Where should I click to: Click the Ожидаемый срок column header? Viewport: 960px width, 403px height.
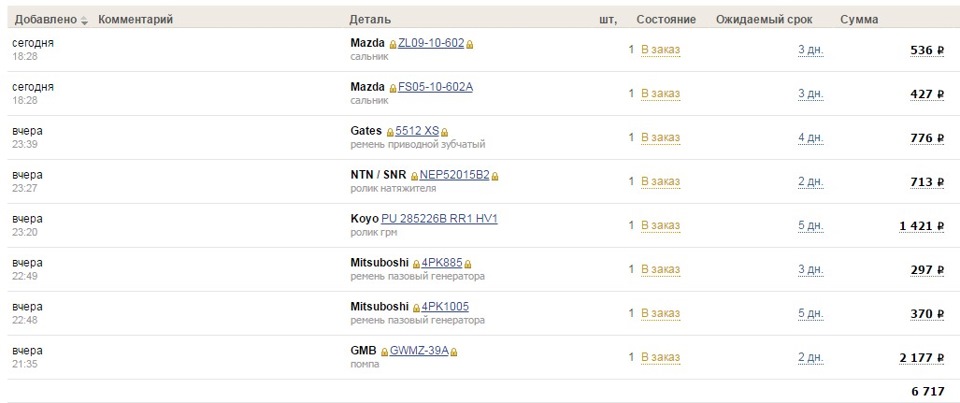click(764, 20)
